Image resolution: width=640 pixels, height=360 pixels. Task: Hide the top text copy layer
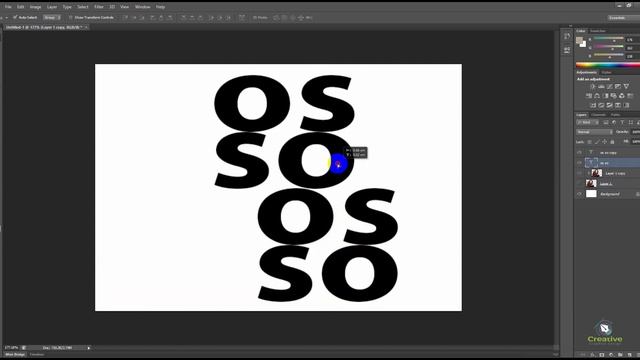579,152
